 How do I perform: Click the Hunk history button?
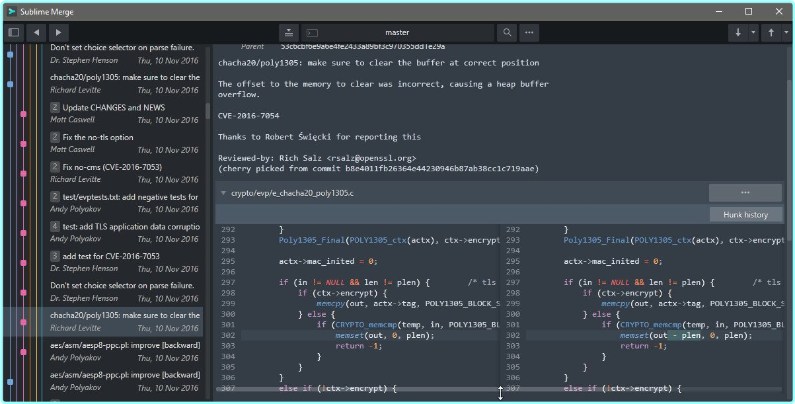(x=745, y=214)
